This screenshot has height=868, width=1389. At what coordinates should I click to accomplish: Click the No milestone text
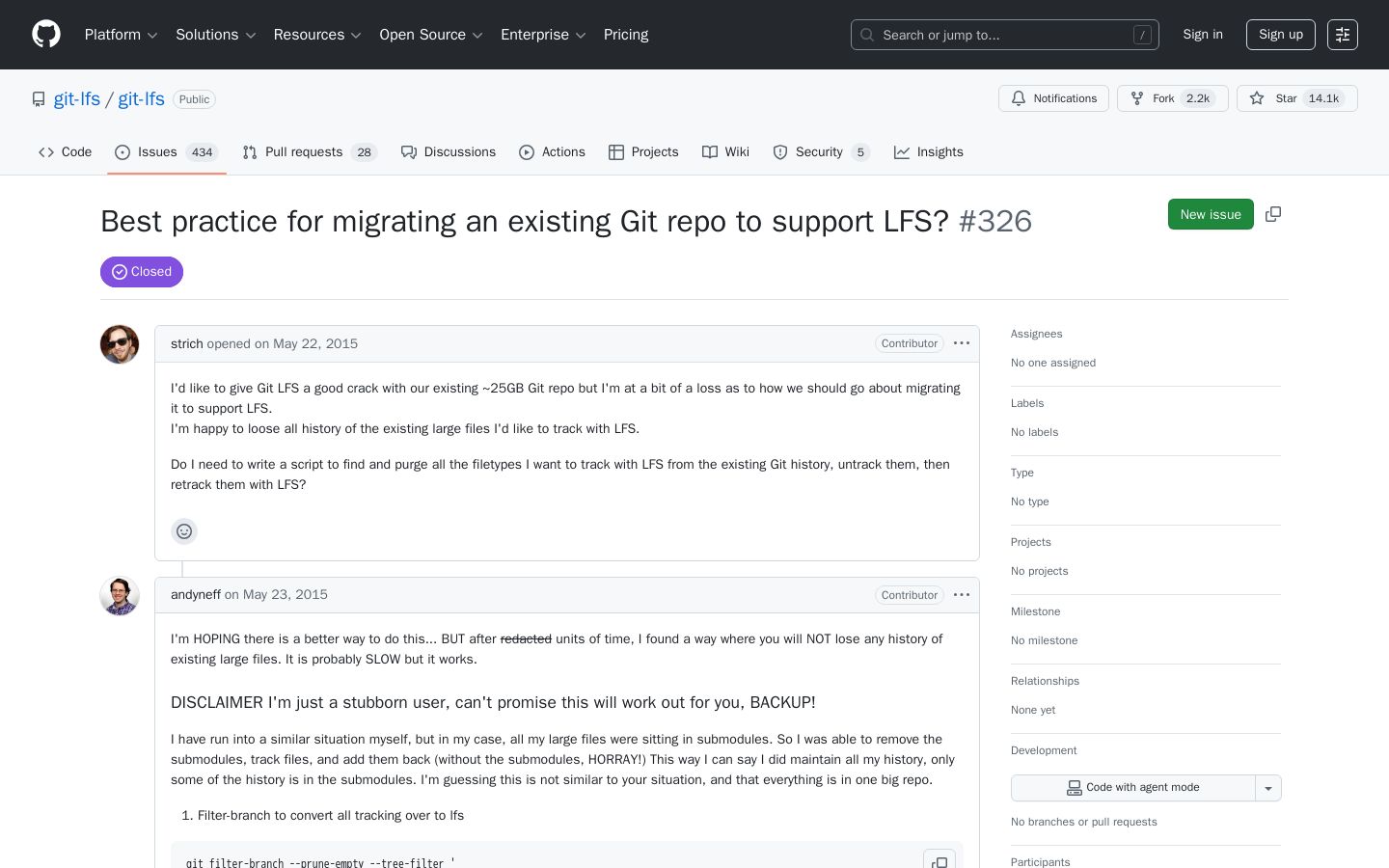(1045, 640)
